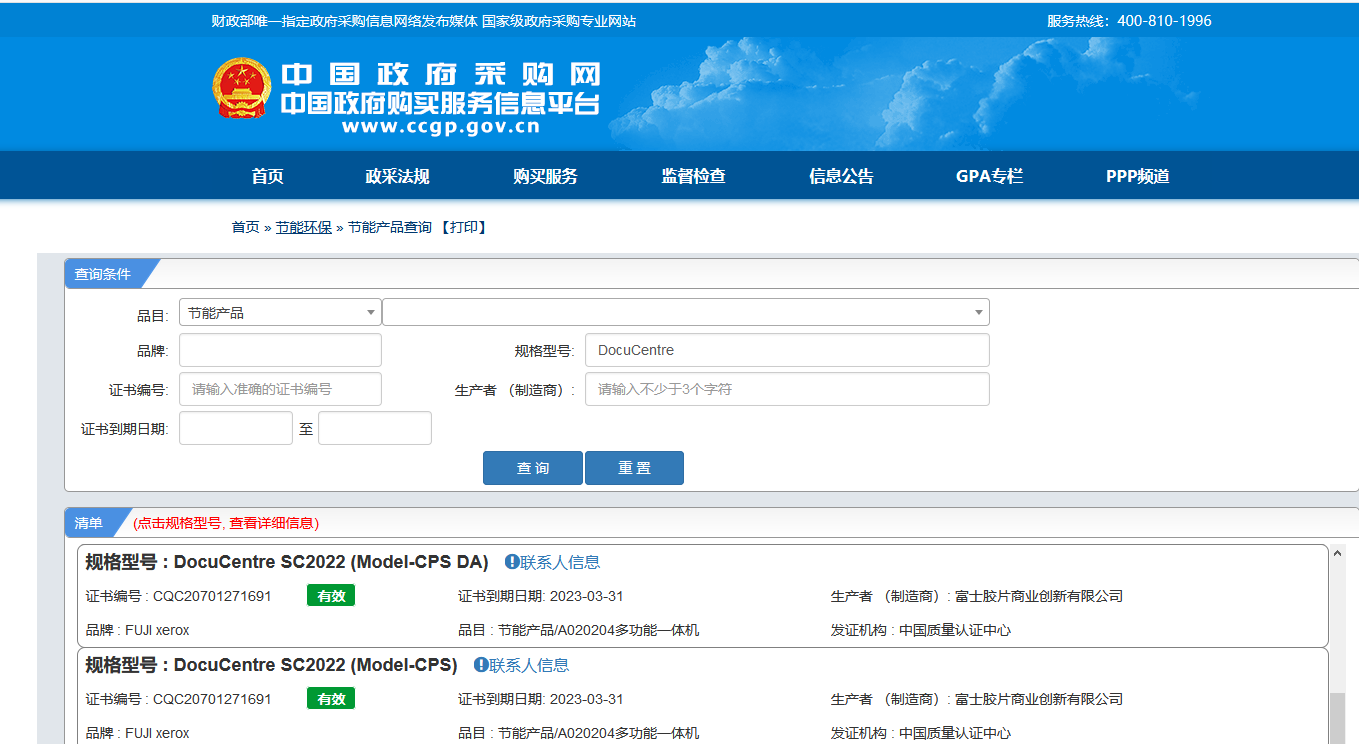Click 首页 breadcrumb link
The image size is (1359, 744).
[x=246, y=227]
